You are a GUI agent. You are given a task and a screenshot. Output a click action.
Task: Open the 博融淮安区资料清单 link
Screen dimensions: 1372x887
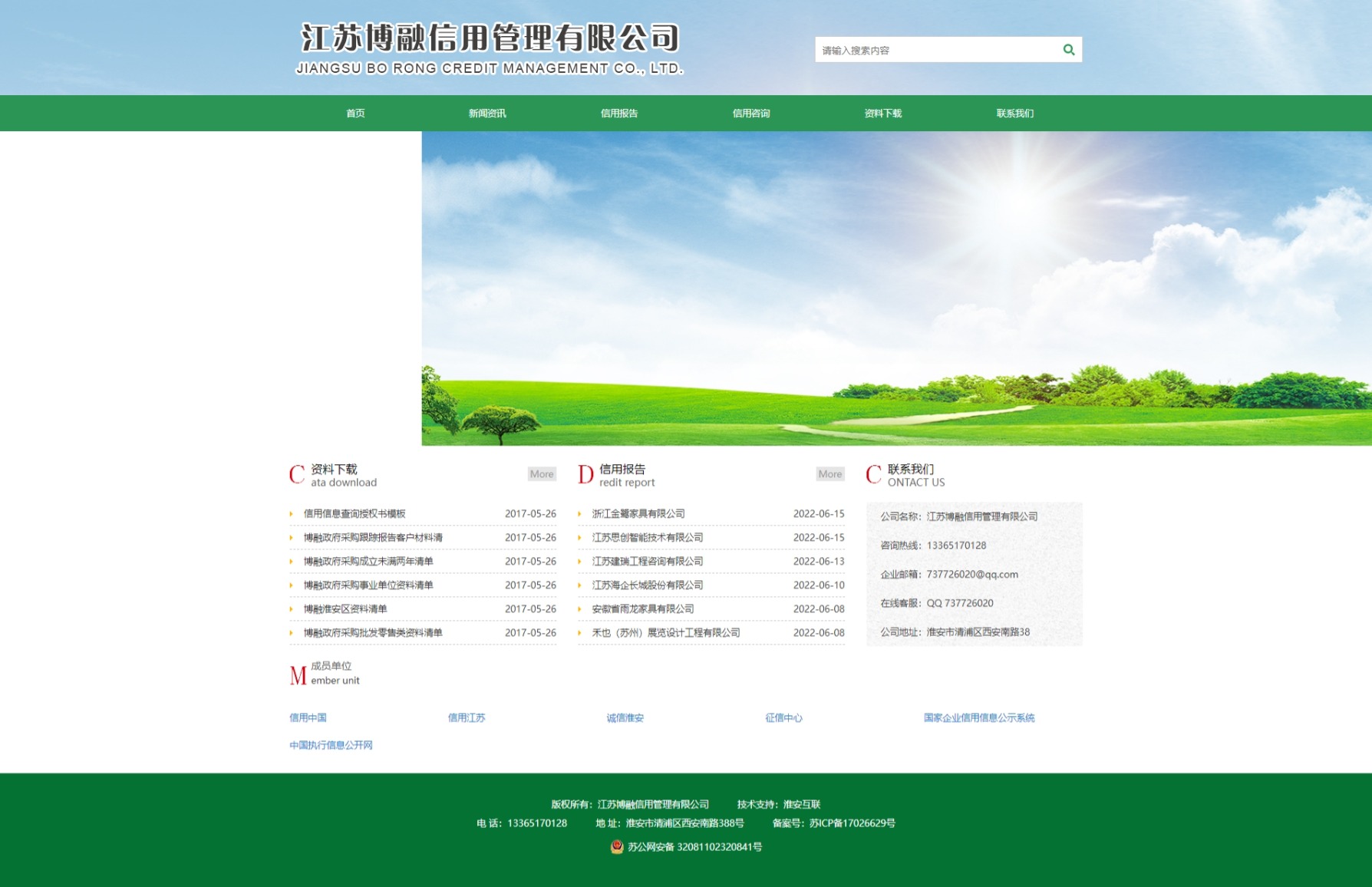(x=345, y=609)
